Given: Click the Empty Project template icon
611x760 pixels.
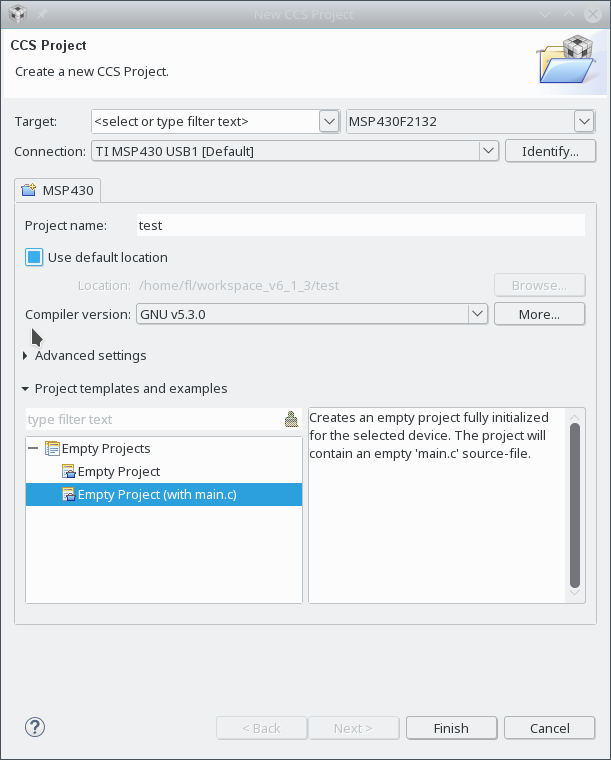Looking at the screenshot, I should (69, 471).
